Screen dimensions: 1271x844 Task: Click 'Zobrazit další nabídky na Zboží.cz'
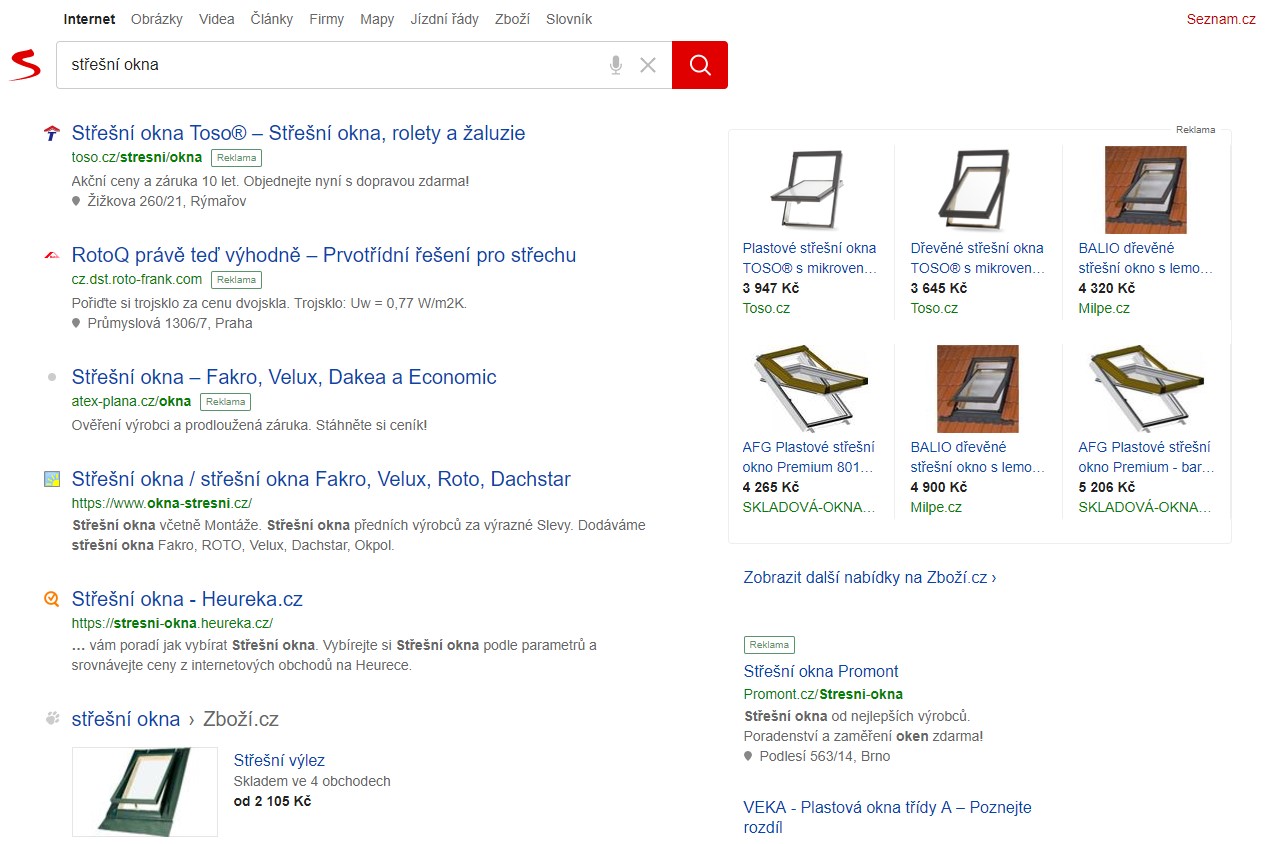point(870,578)
